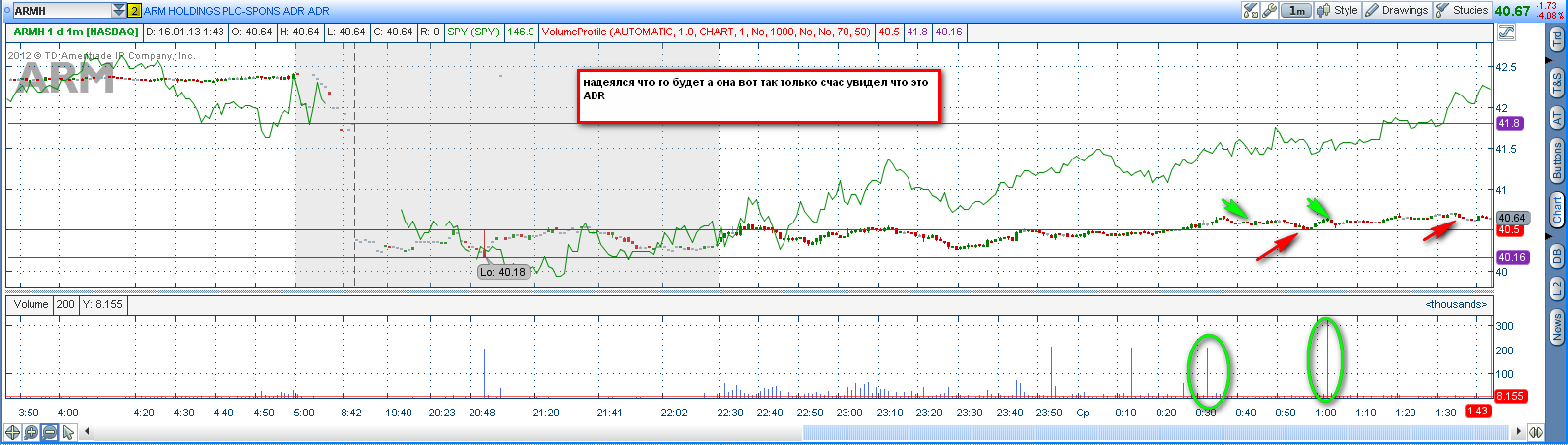1568x445 pixels.
Task: Open ARM HOLDINGS PLC-SPONS ADR link
Action: point(236,11)
